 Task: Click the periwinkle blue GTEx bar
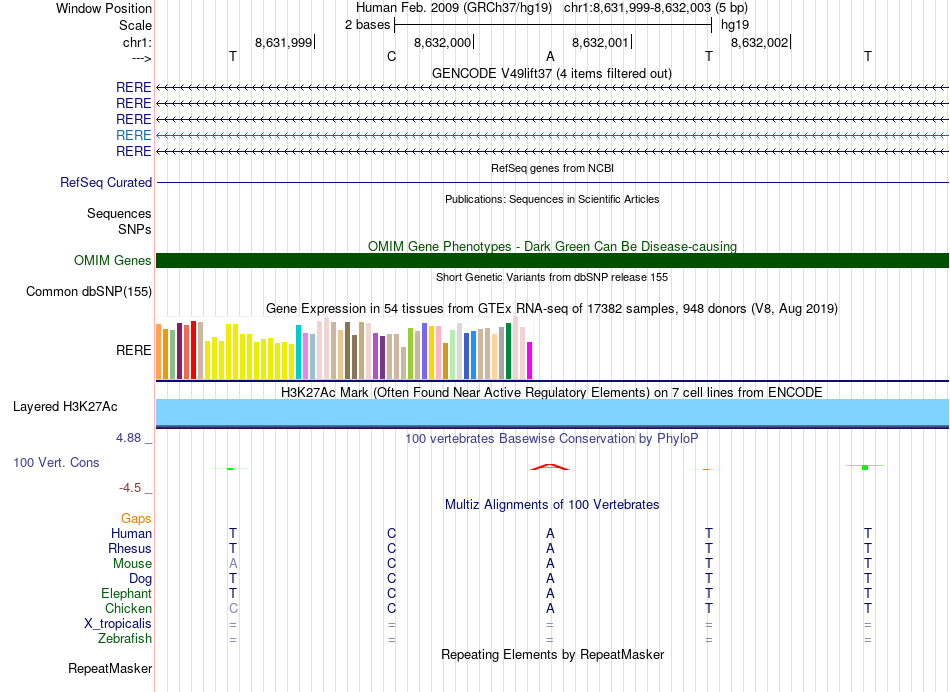424,351
